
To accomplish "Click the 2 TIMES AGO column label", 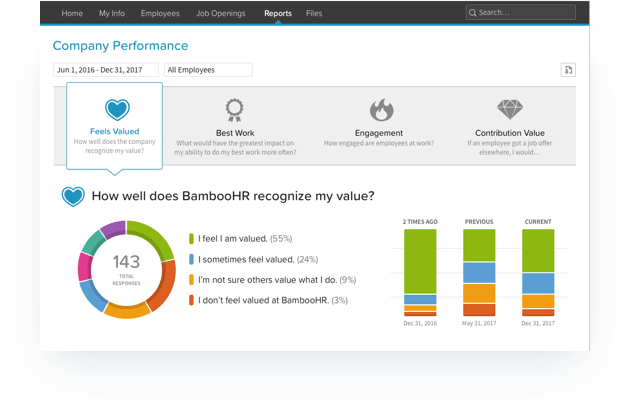I will (x=420, y=221).
